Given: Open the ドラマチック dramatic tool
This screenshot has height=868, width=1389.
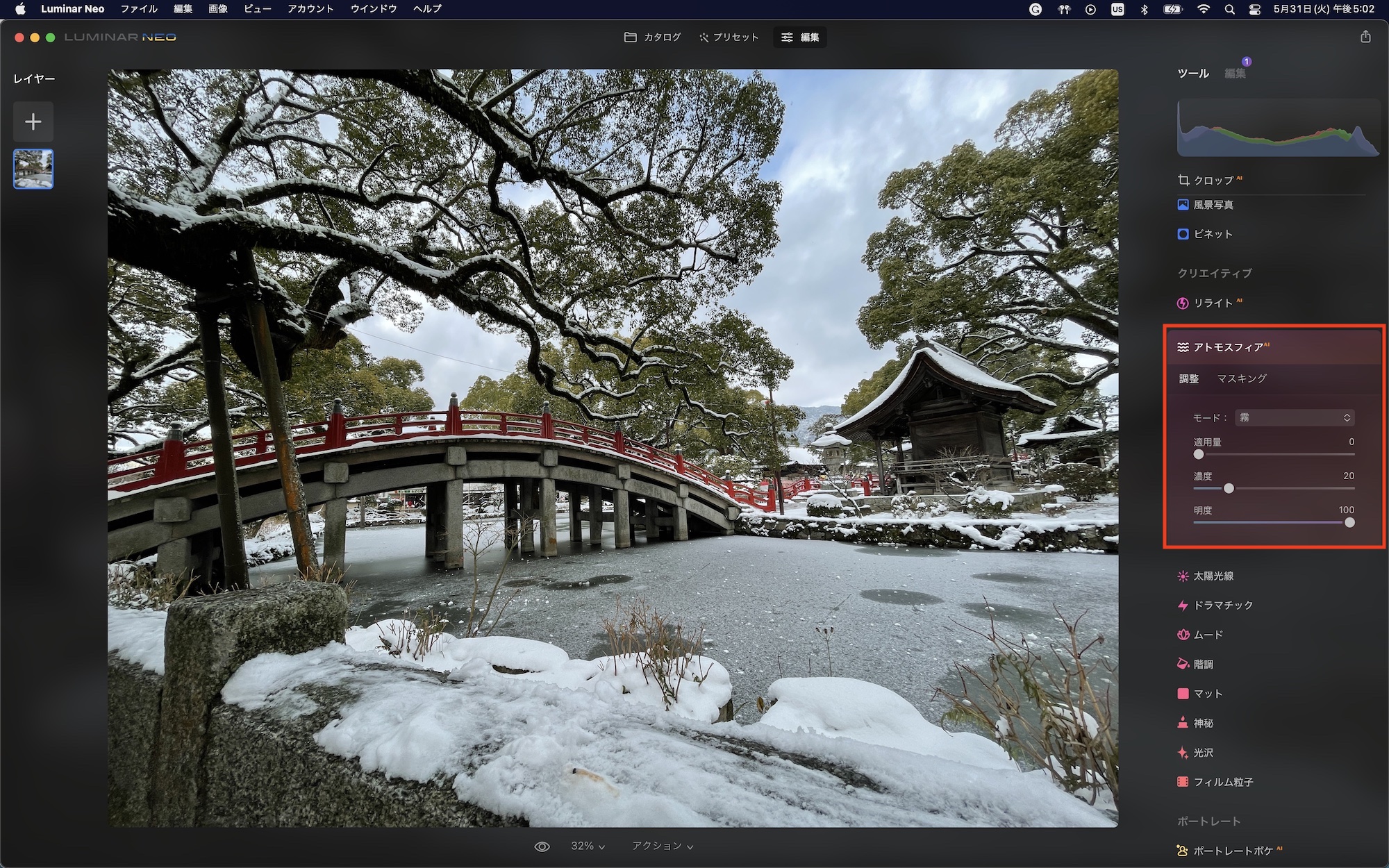Looking at the screenshot, I should click(1222, 605).
